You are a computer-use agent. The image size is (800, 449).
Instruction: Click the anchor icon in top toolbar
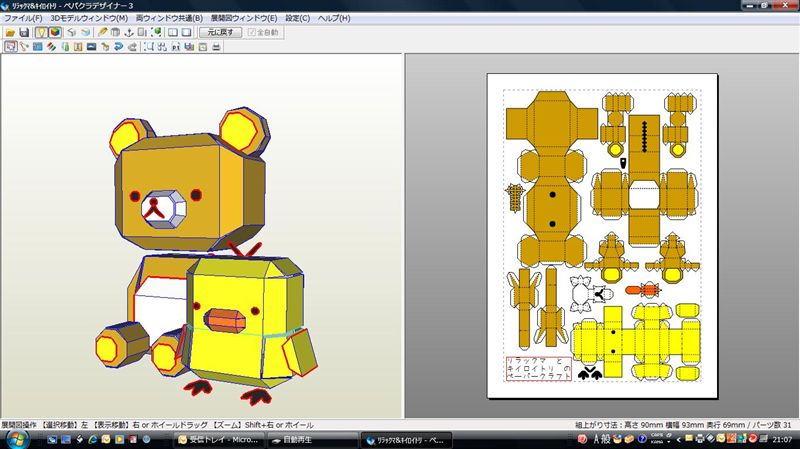click(129, 32)
